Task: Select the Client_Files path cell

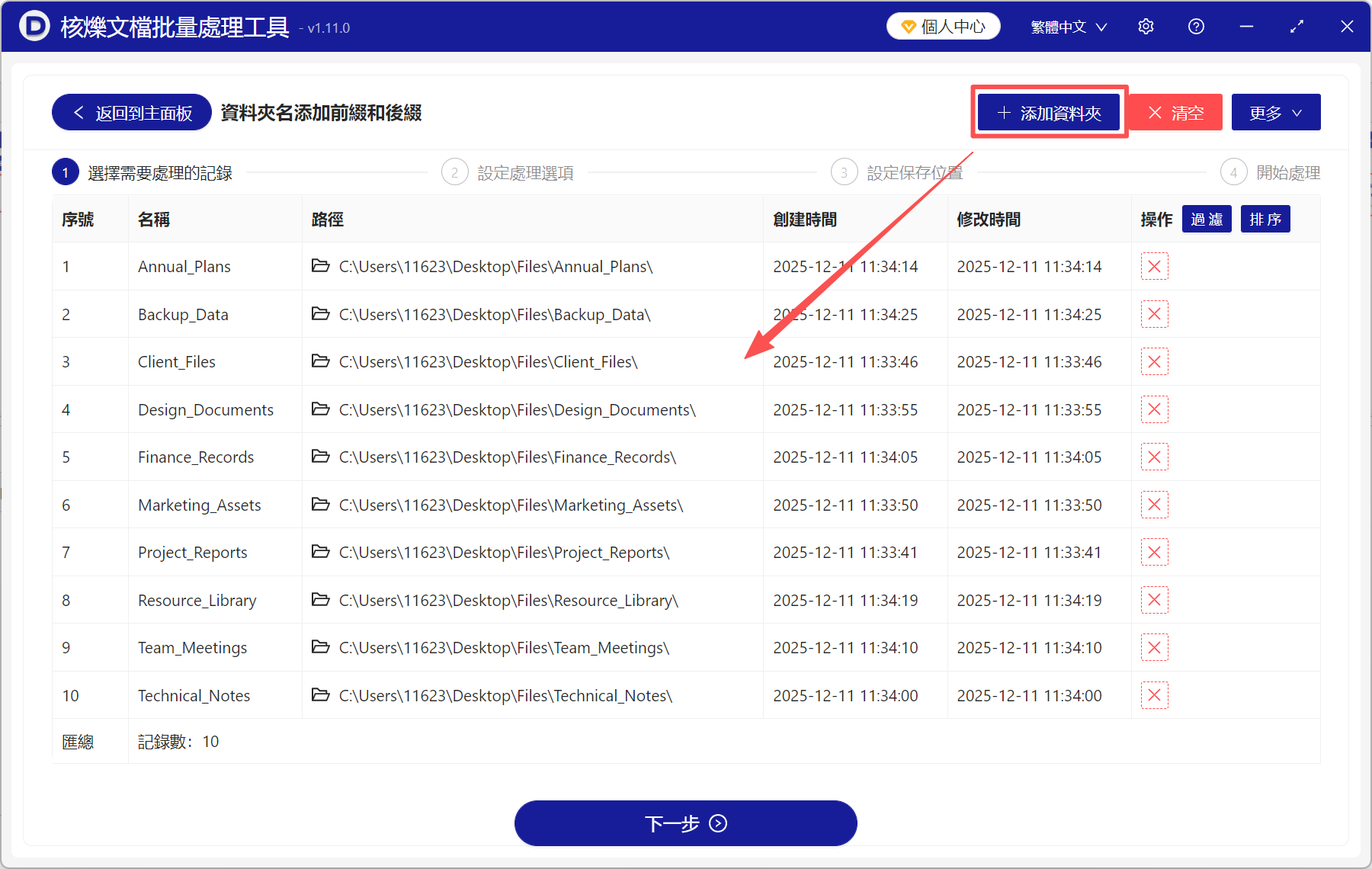Action: pos(488,361)
